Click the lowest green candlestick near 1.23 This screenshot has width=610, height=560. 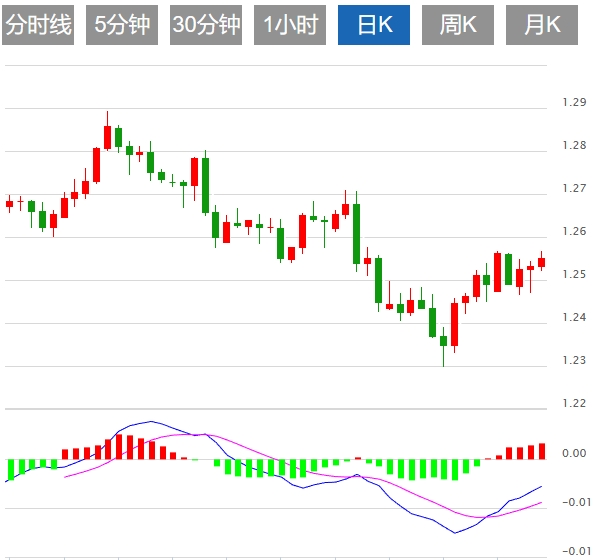point(443,340)
